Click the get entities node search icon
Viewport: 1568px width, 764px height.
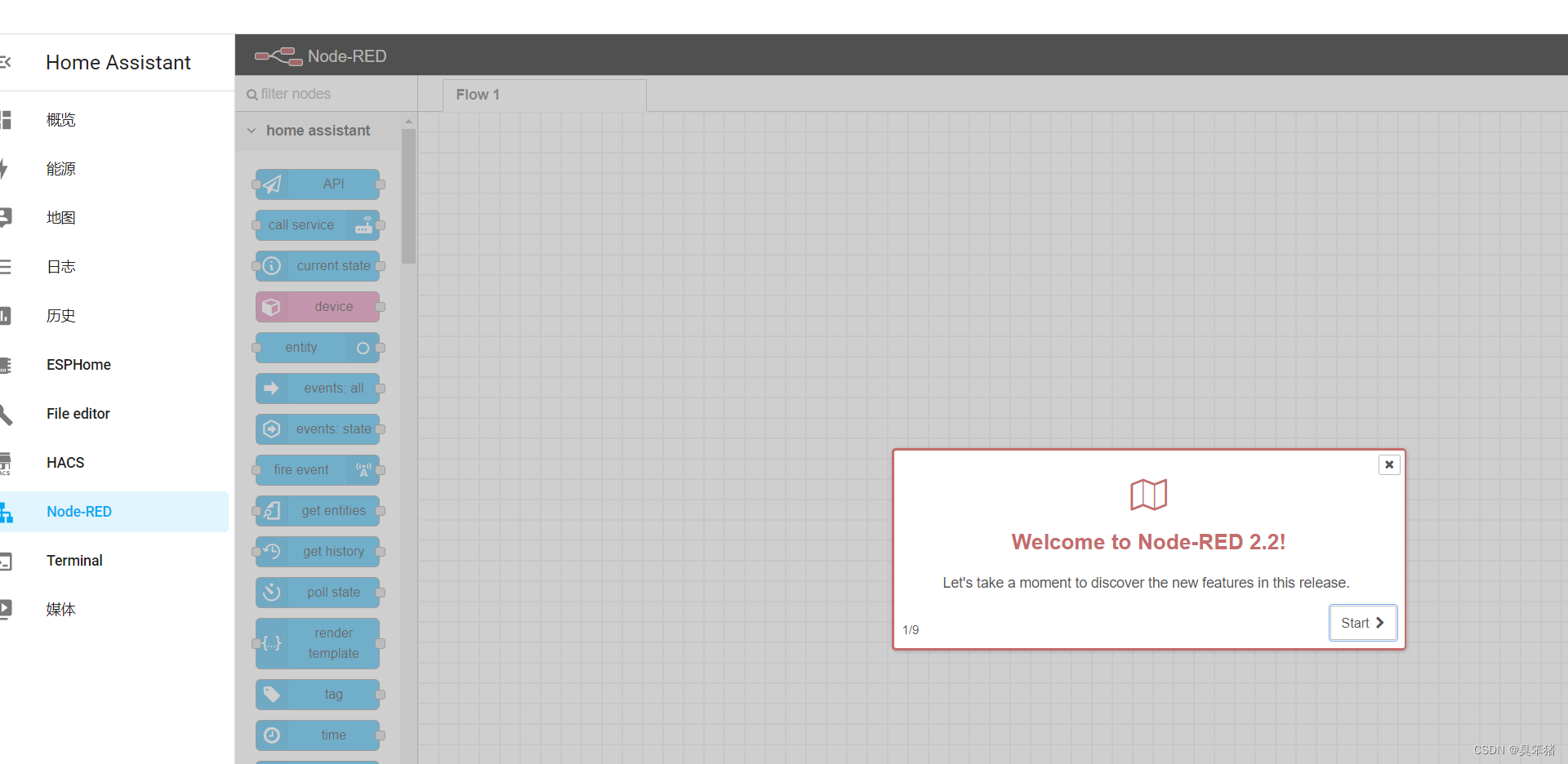click(x=272, y=511)
